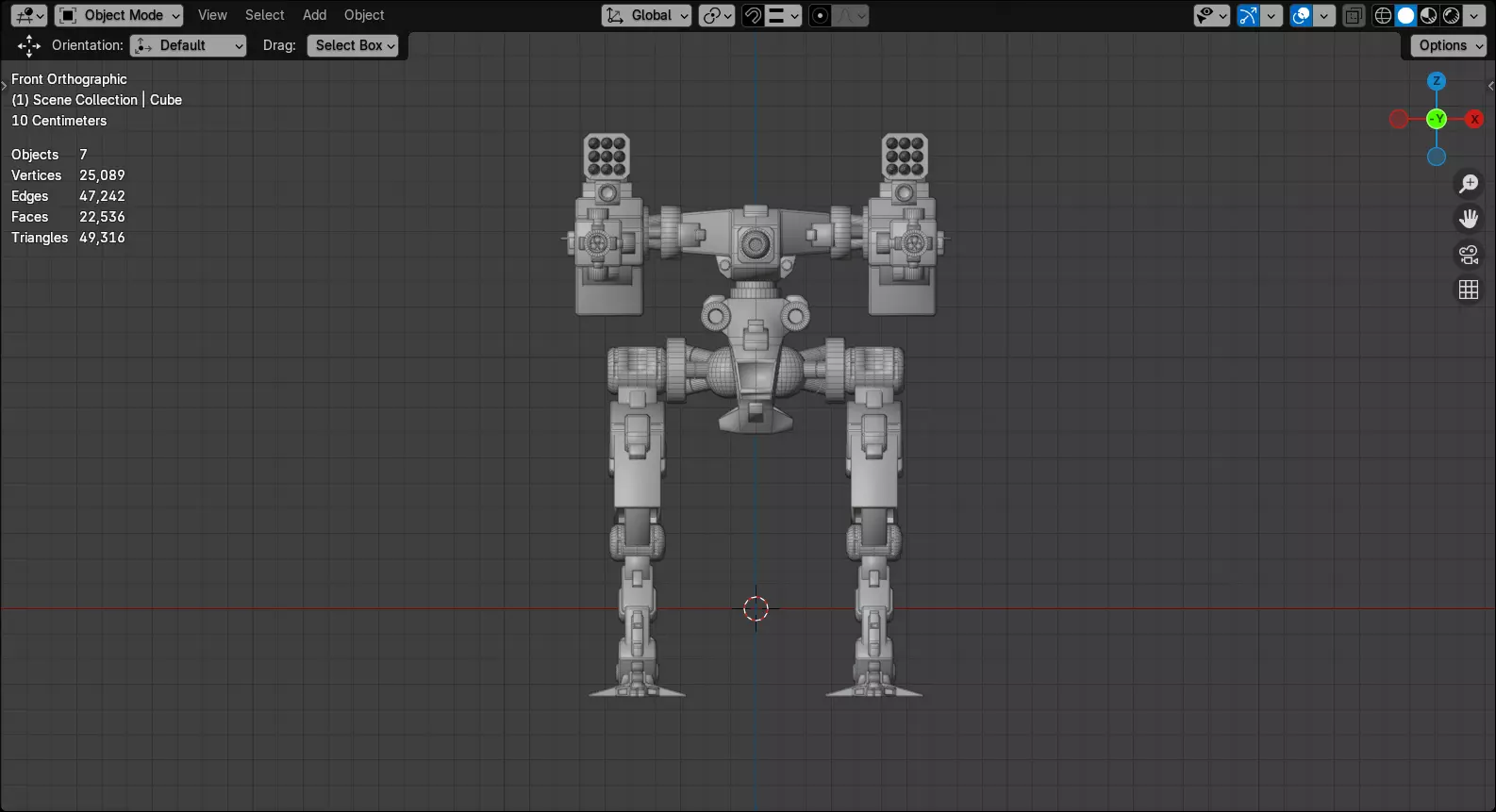Click Triangles count '49,316'
The image size is (1496, 812).
coord(102,238)
